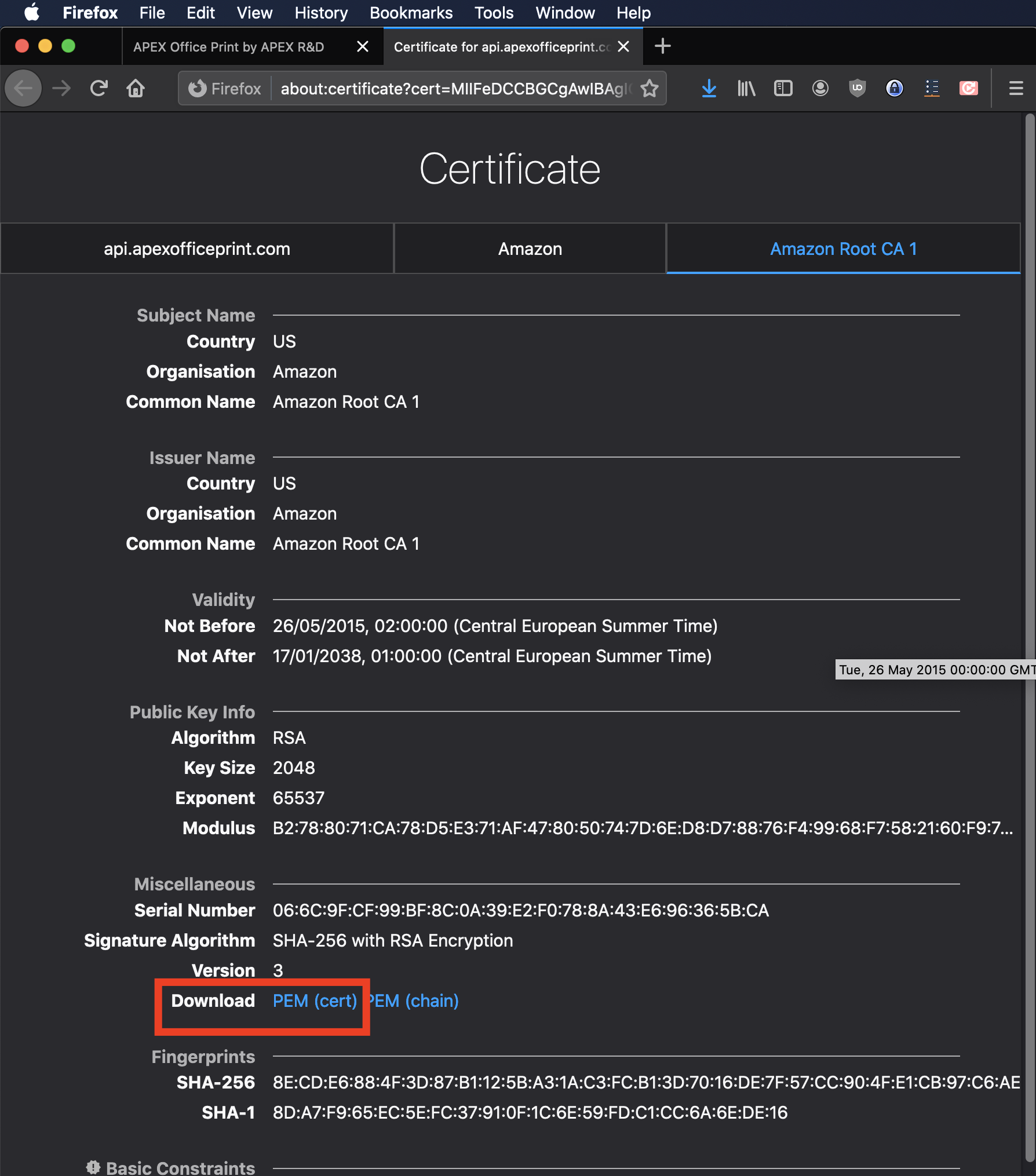The width and height of the screenshot is (1036, 1176).
Task: Click the Not Before validity date
Action: coord(495,626)
